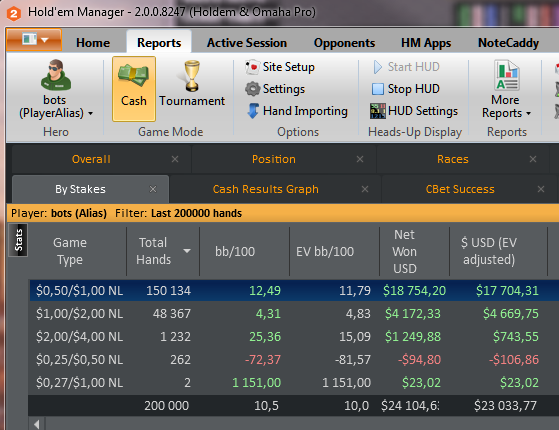Open the orange application menu button
This screenshot has height=430, width=559.
click(34, 40)
